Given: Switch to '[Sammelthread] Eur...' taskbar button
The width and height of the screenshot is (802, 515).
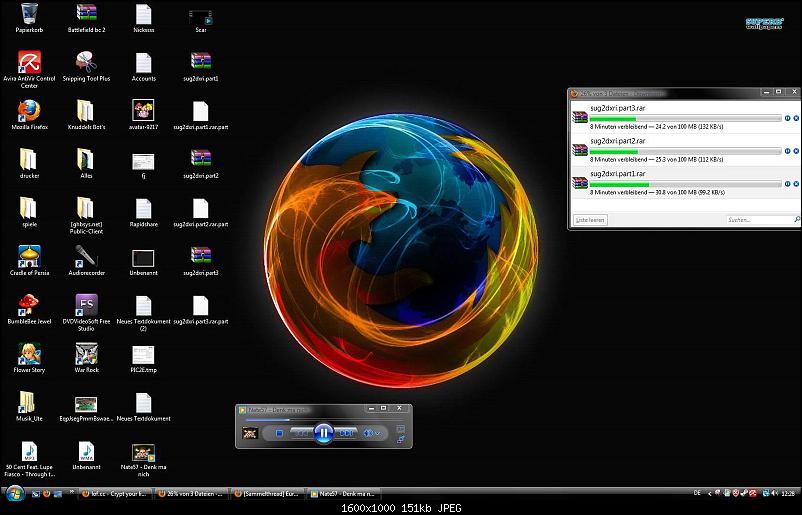Looking at the screenshot, I should (268, 494).
